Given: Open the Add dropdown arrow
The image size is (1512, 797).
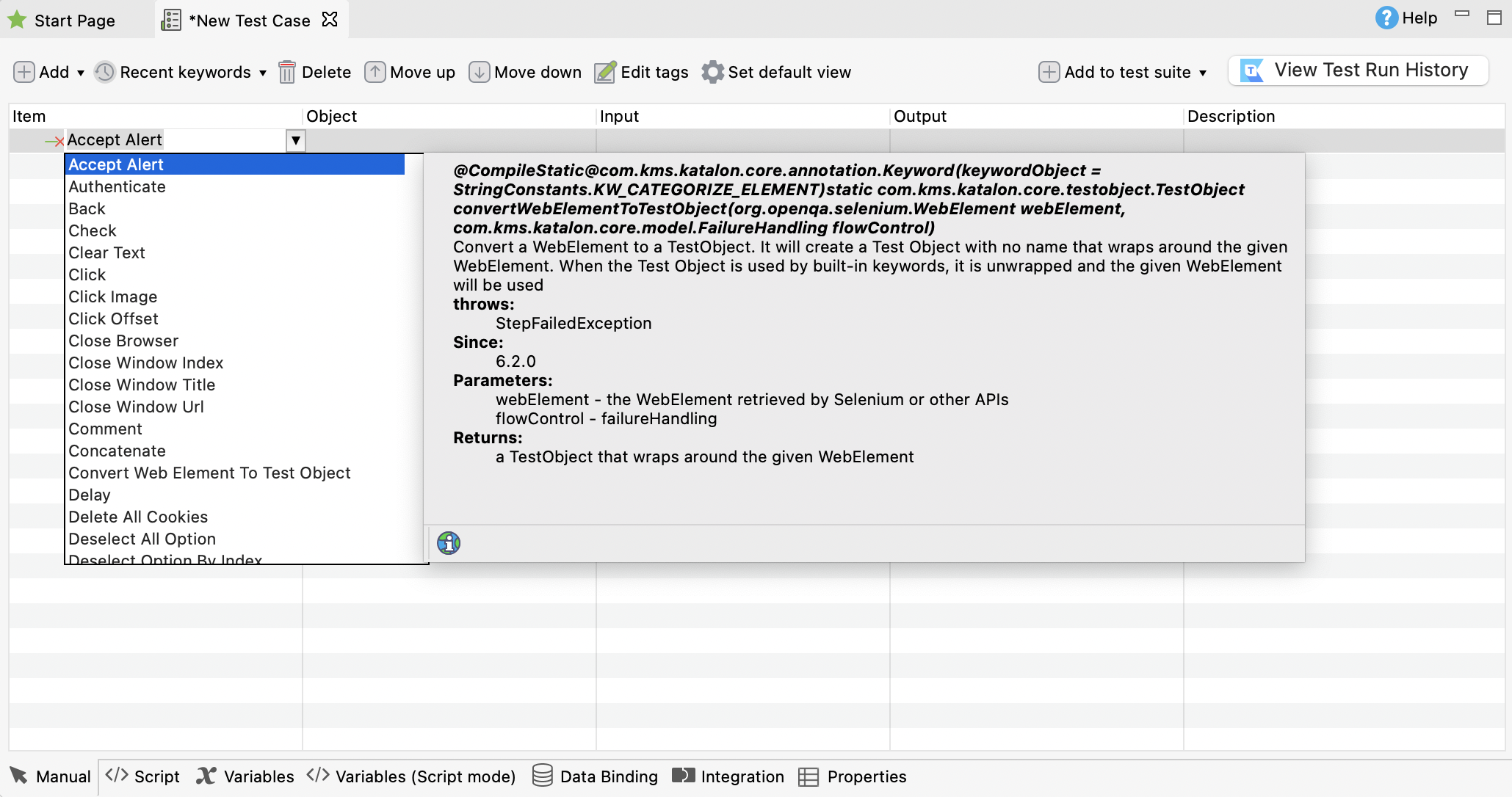Looking at the screenshot, I should [x=81, y=73].
